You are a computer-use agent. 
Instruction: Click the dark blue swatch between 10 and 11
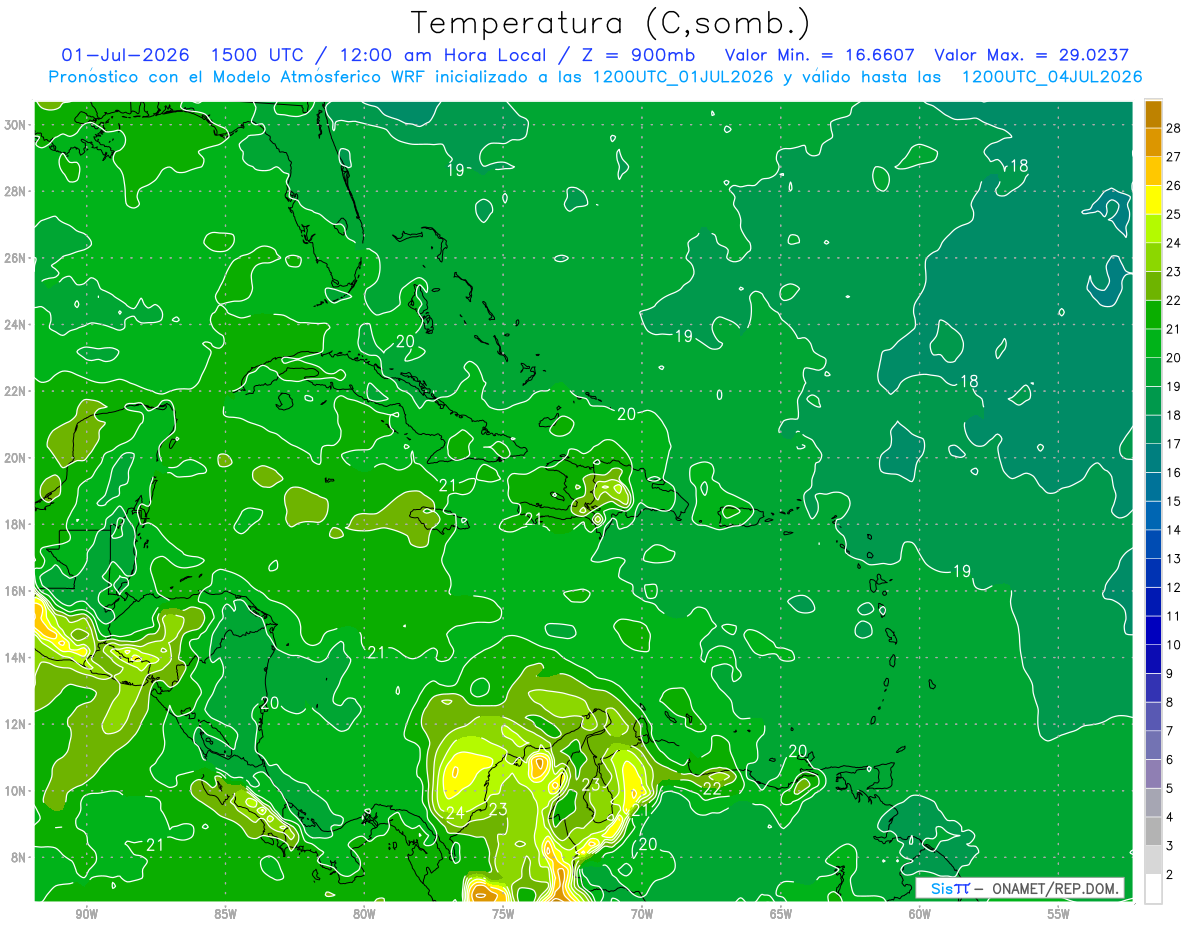(1153, 631)
